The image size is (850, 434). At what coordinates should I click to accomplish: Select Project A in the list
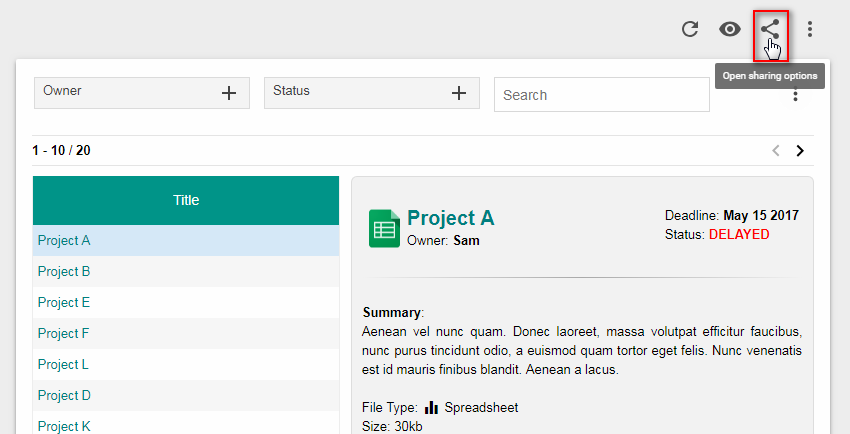[x=186, y=241]
